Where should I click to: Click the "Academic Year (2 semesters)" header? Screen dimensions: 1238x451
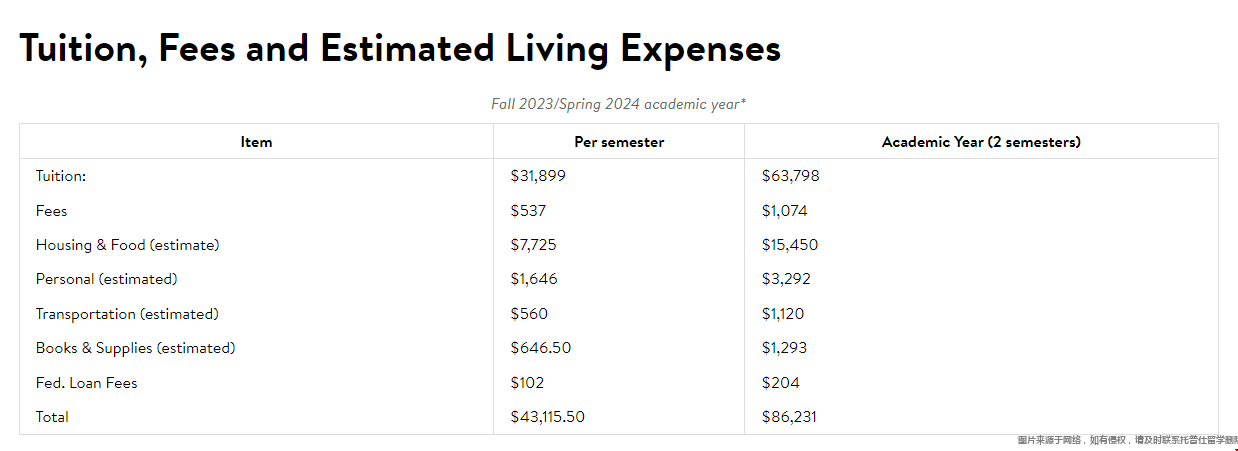[981, 142]
